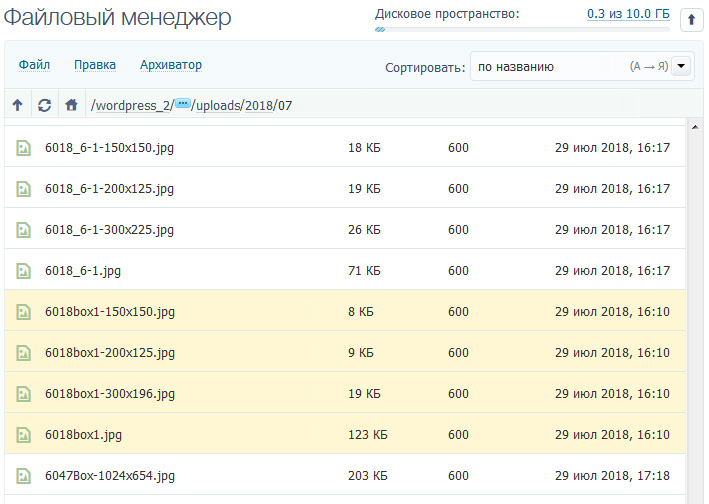The width and height of the screenshot is (709, 504).
Task: Open the '0.3 из 10.0 ГБ' disk usage link
Action: point(628,14)
